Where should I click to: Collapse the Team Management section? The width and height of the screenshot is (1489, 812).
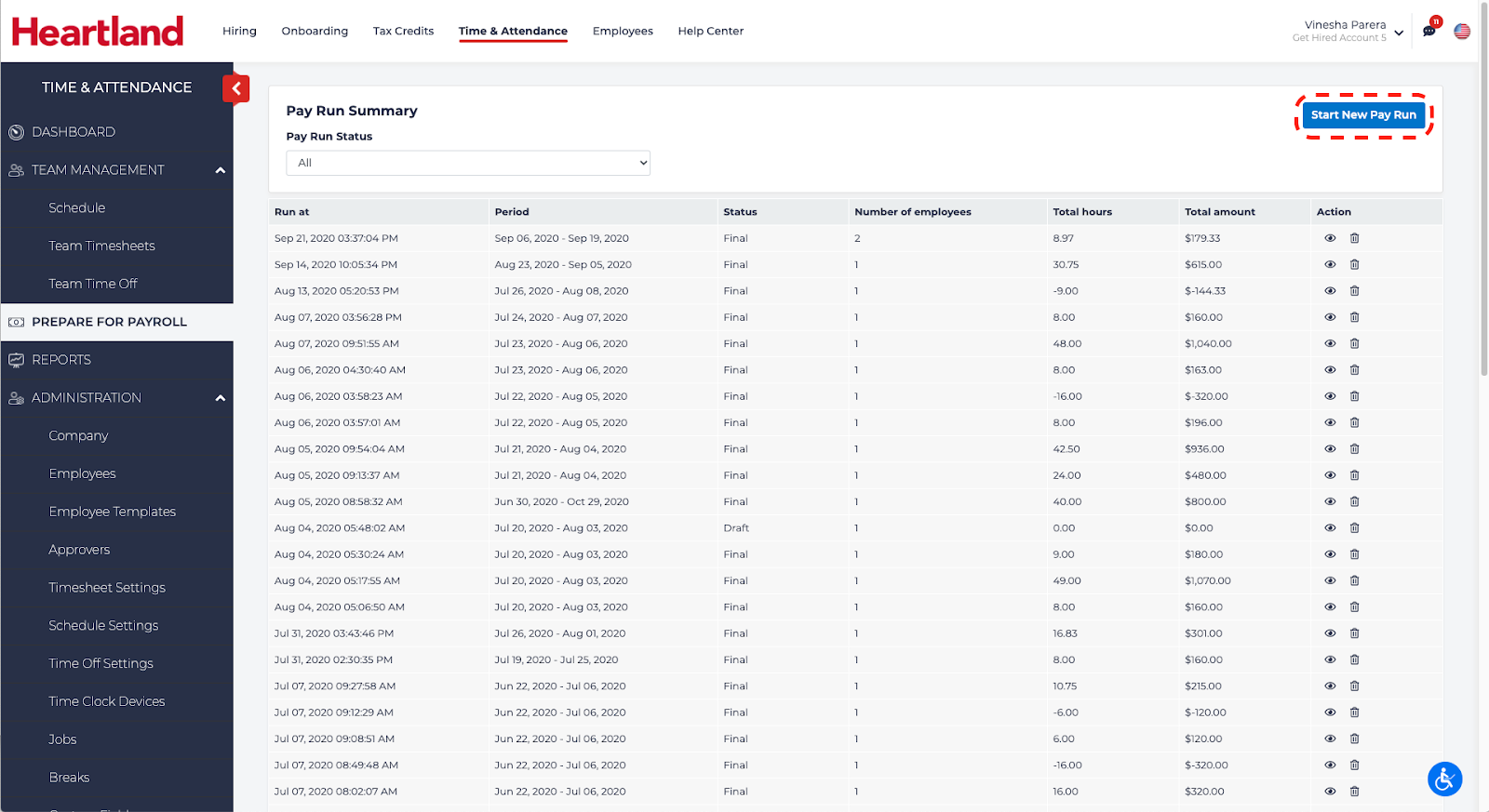click(221, 170)
